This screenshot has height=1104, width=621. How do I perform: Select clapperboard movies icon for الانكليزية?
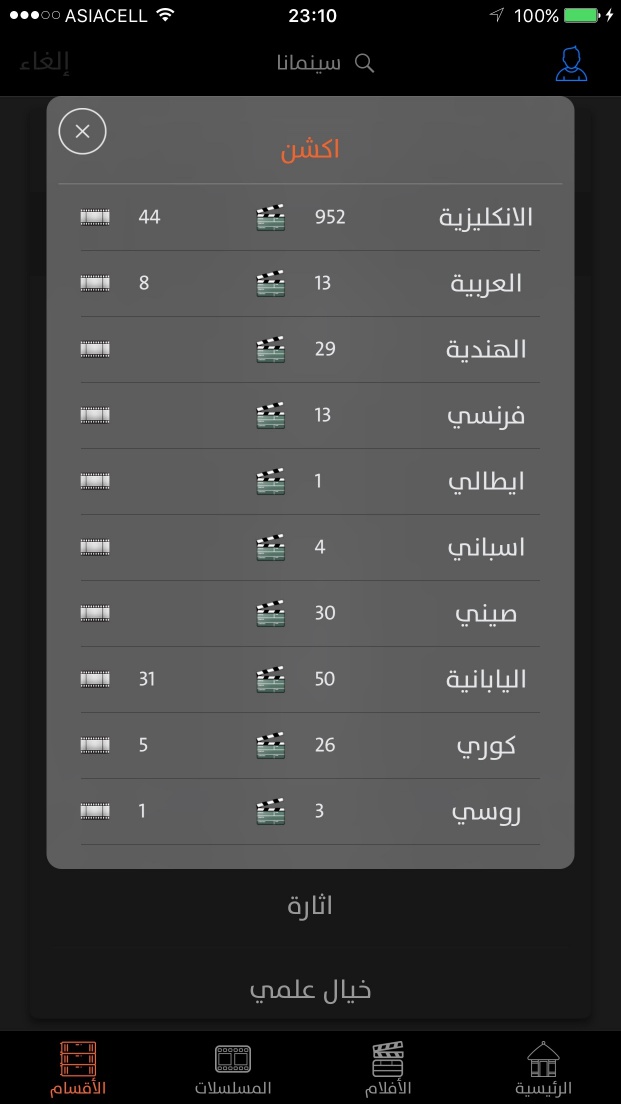[270, 218]
